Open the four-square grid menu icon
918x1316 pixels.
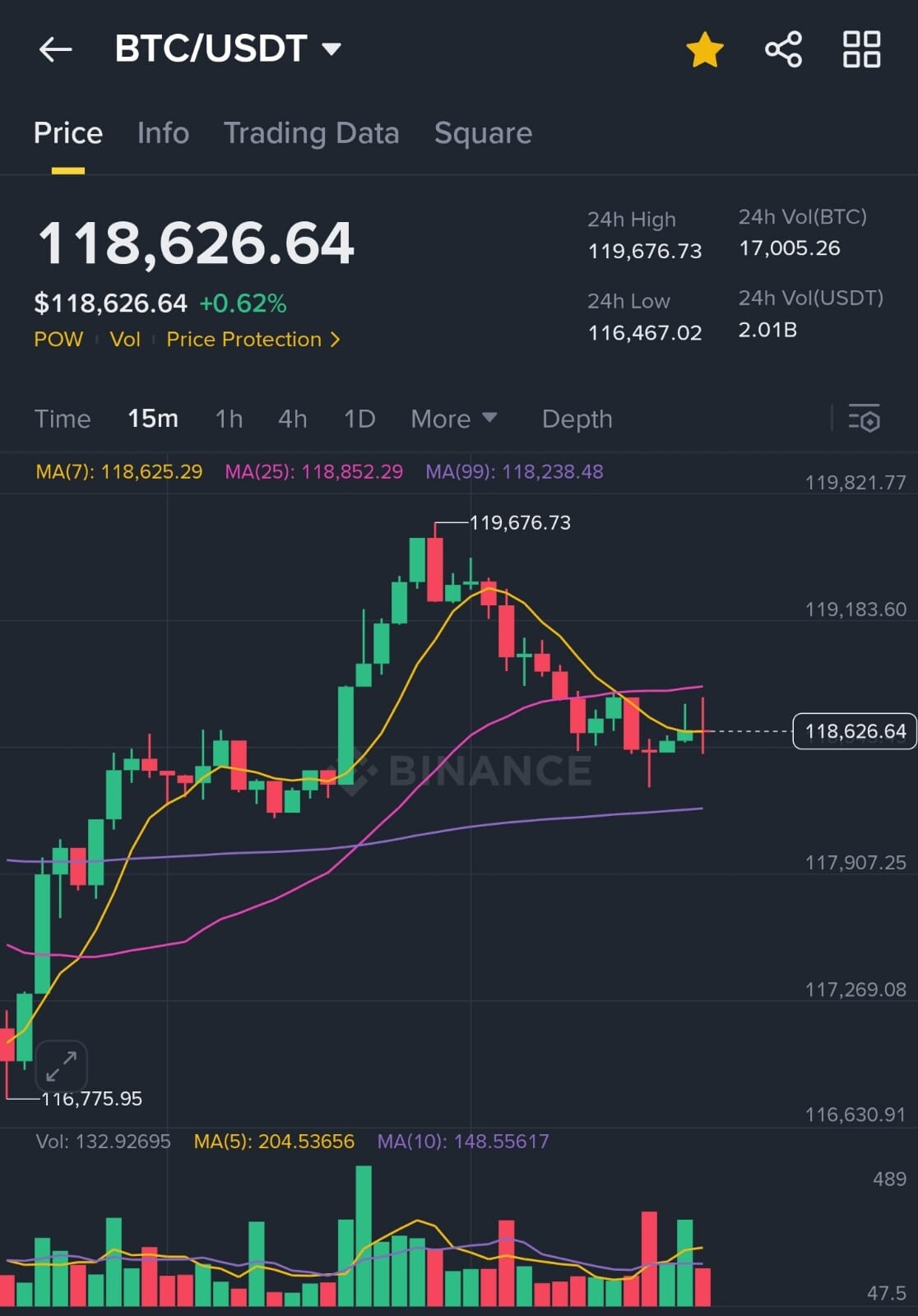[x=861, y=49]
